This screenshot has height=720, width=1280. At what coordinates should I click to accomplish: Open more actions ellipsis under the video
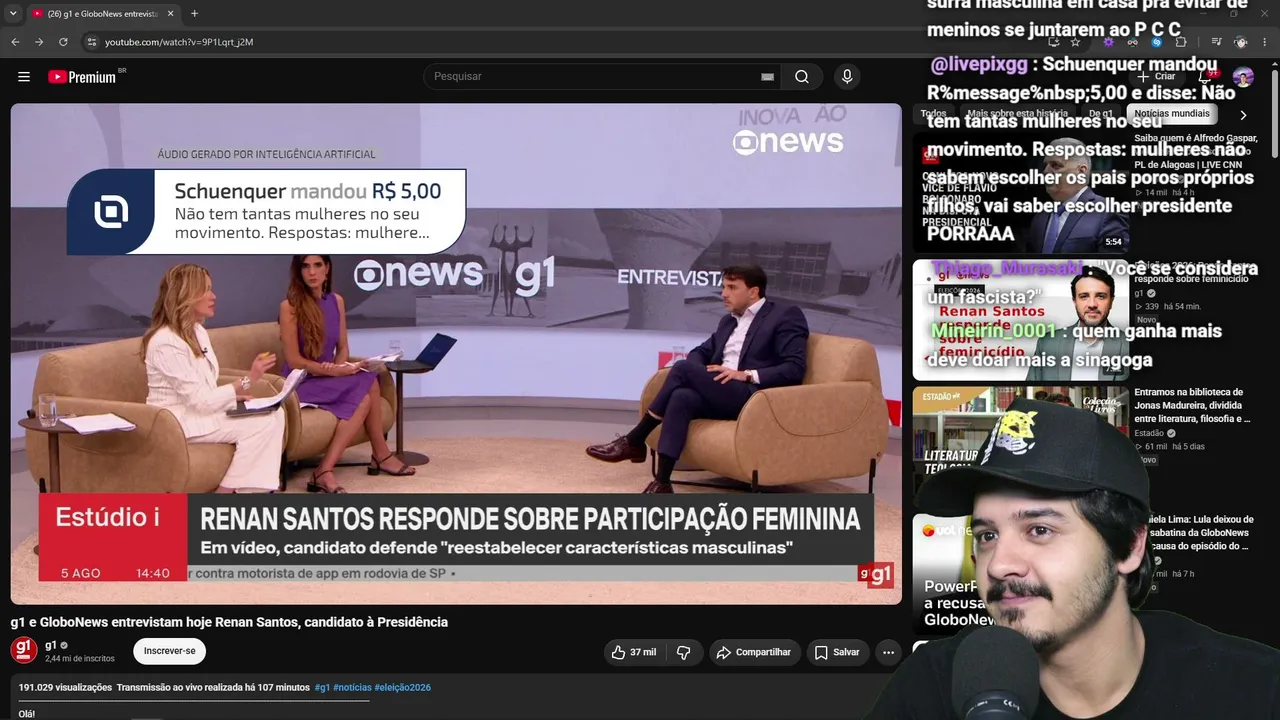tap(888, 652)
